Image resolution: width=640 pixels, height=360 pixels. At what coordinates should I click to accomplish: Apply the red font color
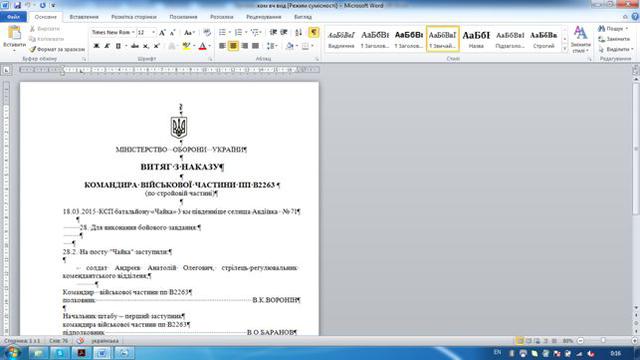tap(202, 46)
